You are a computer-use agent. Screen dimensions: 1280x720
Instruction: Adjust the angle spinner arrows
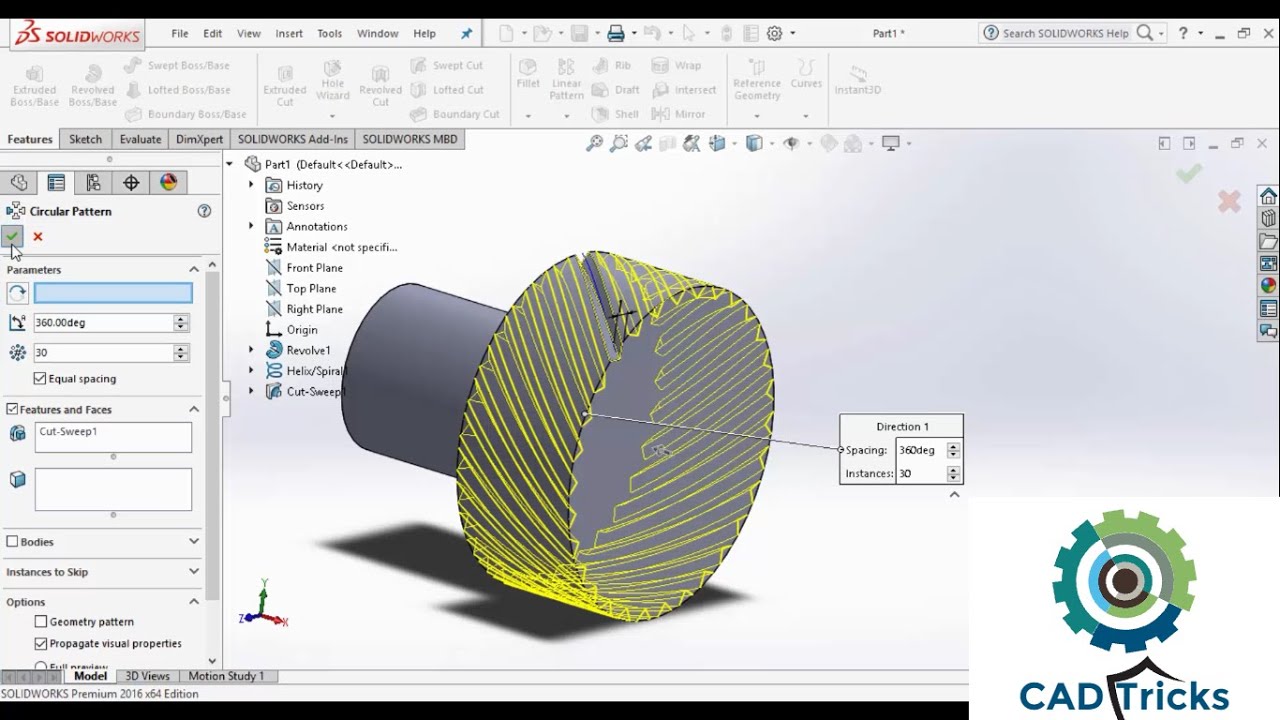point(181,323)
